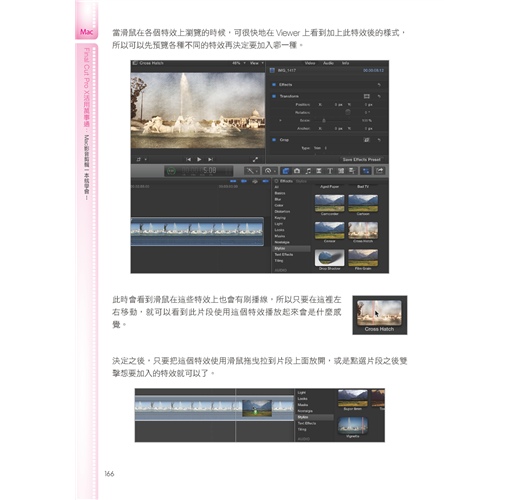Image resolution: width=520 pixels, height=500 pixels.
Task: Select the Distortion effects category
Action: point(282,211)
